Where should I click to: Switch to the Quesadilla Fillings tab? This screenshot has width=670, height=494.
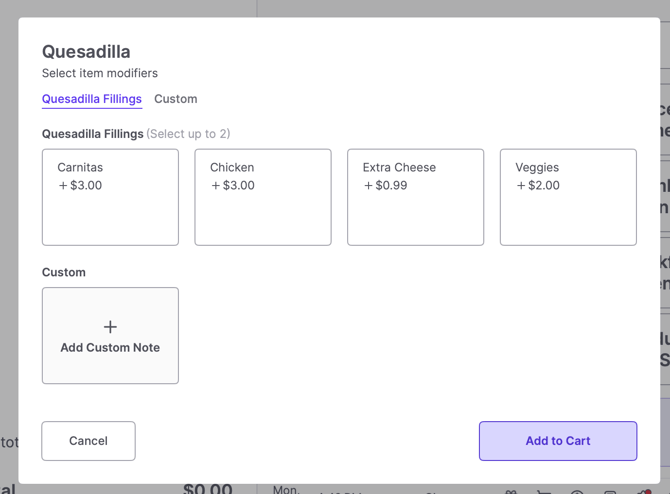pyautogui.click(x=92, y=99)
